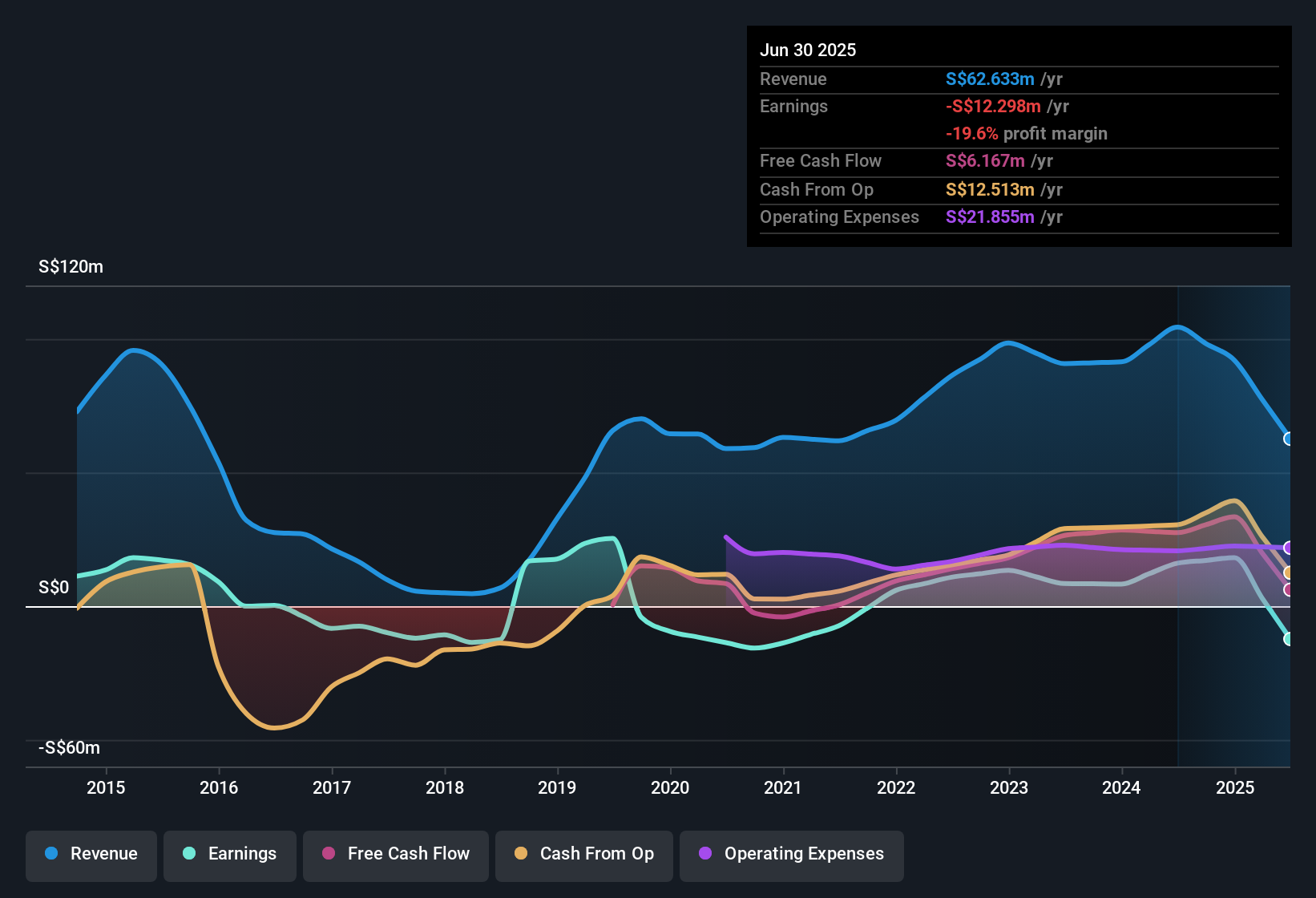This screenshot has height=898, width=1316.
Task: Toggle the Revenue series visibility
Action: (x=91, y=854)
